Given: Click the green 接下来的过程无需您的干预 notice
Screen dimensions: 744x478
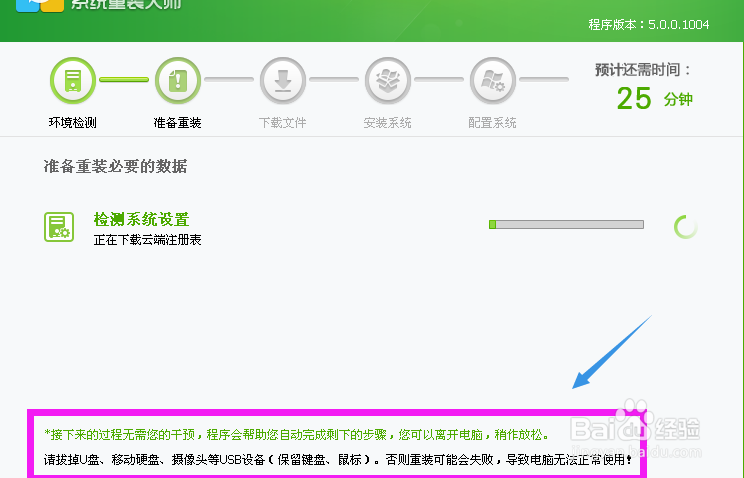Looking at the screenshot, I should pos(297,434).
